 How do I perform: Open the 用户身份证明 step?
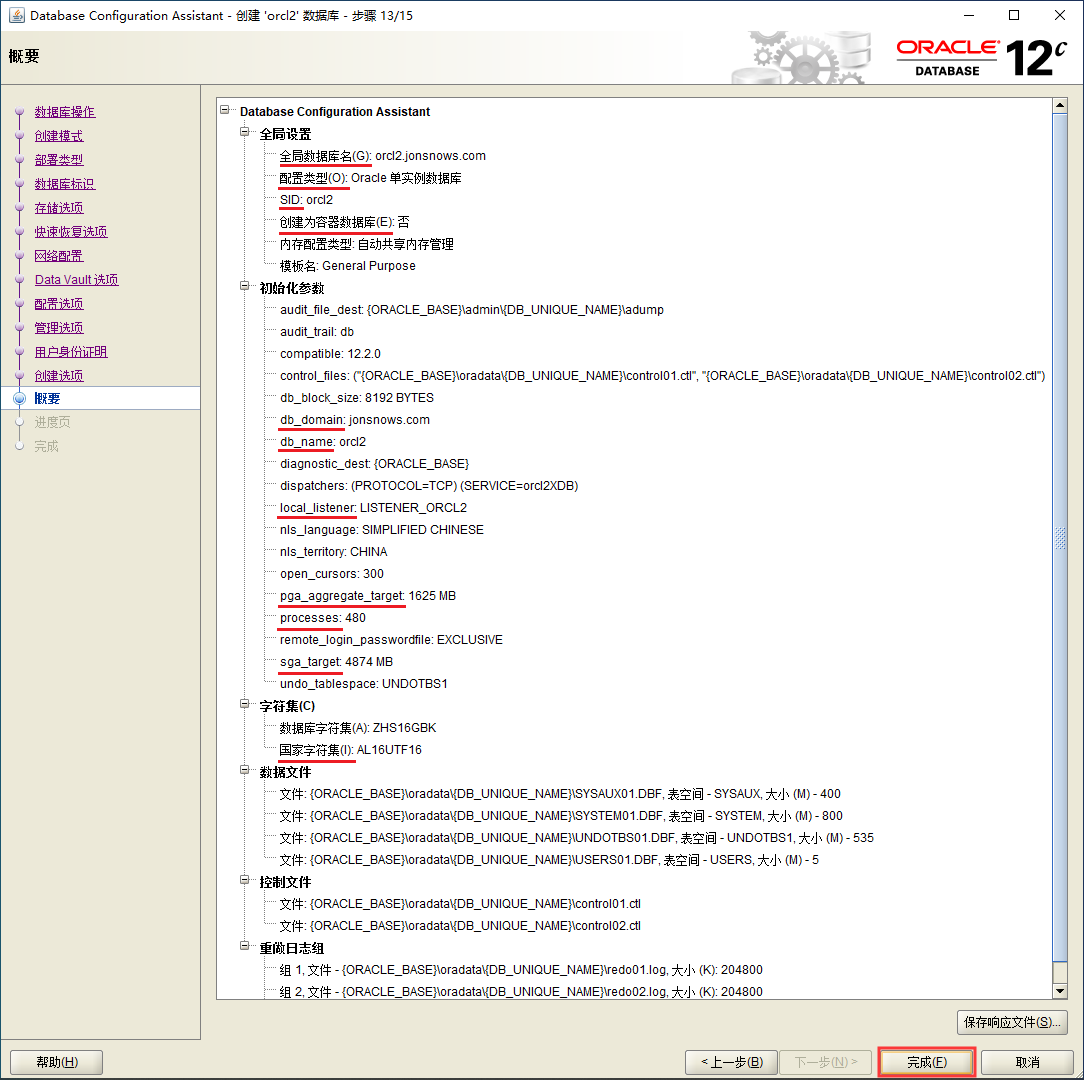pyautogui.click(x=71, y=352)
